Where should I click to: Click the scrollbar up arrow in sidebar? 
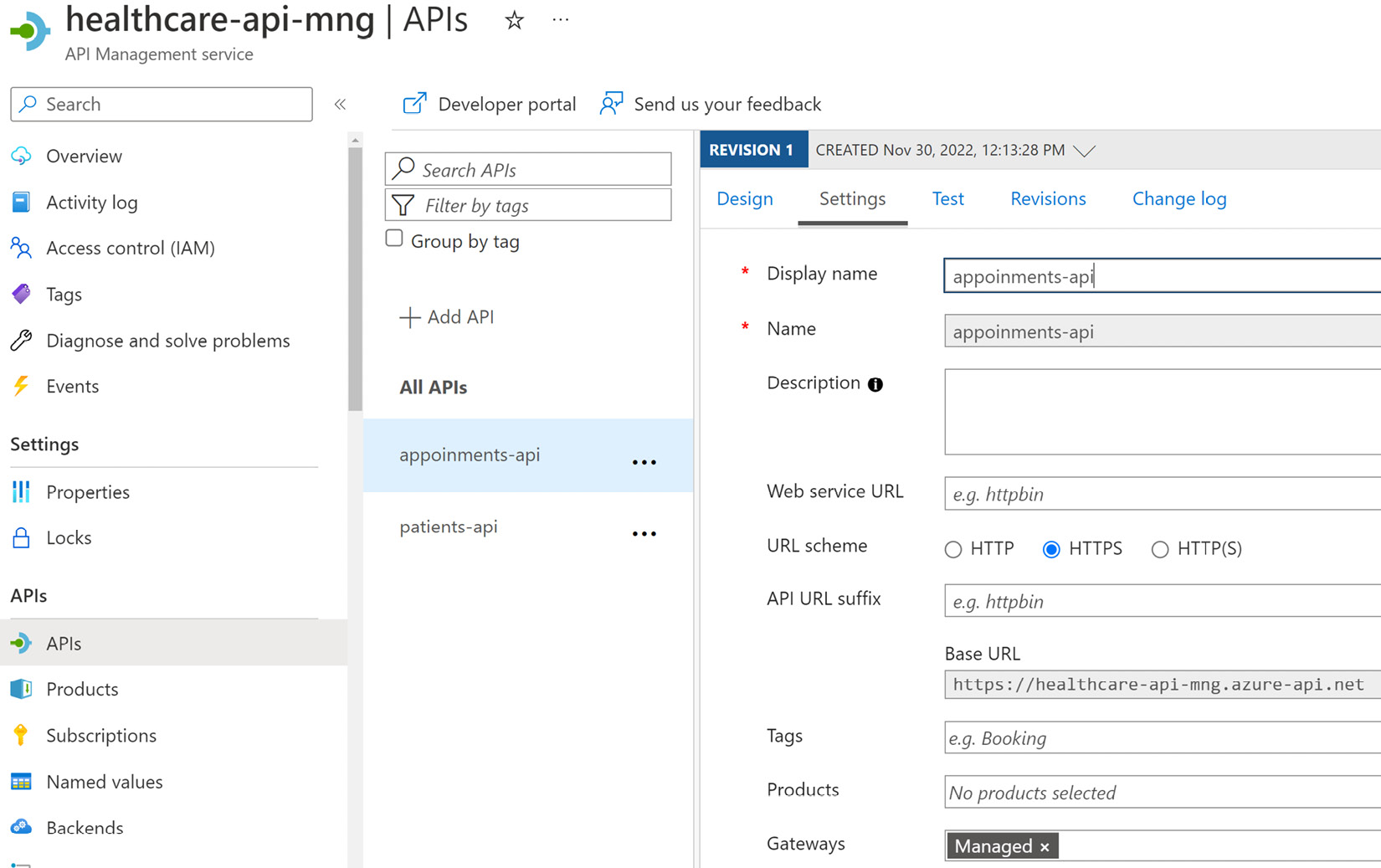pyautogui.click(x=355, y=140)
